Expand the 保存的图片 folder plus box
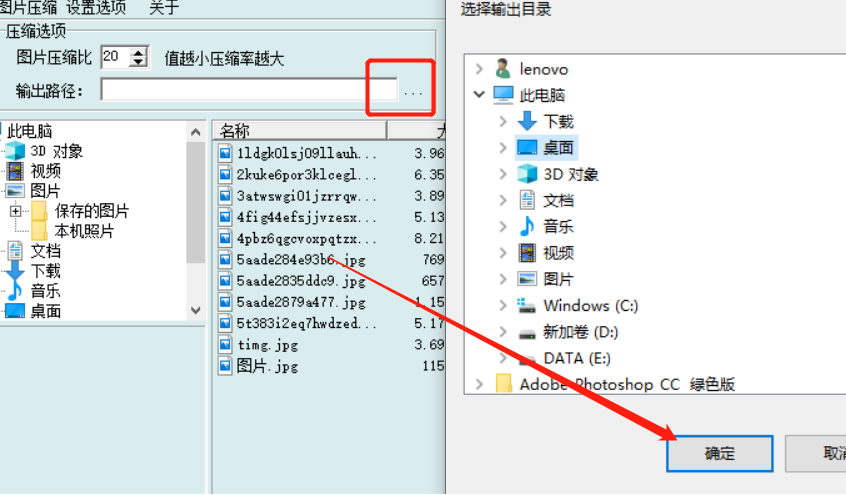This screenshot has width=846, height=495. coord(16,211)
